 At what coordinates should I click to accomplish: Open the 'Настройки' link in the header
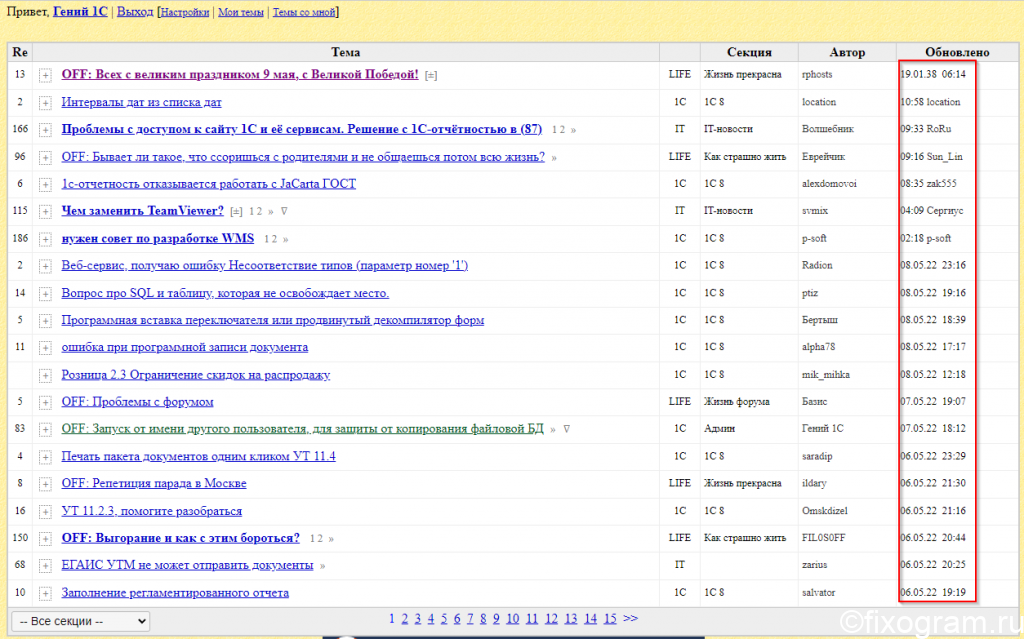coord(185,12)
